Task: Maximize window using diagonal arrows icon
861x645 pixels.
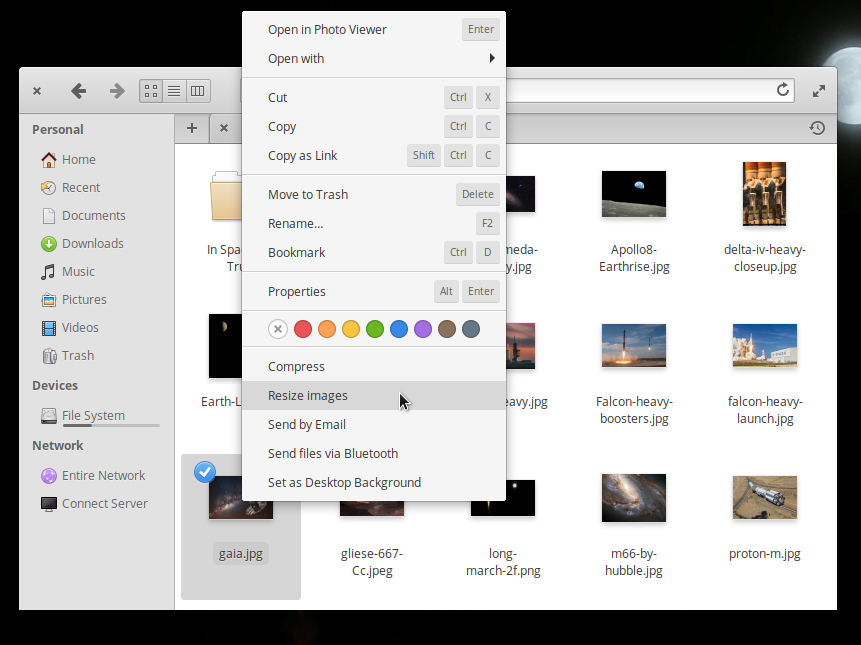Action: [x=819, y=91]
